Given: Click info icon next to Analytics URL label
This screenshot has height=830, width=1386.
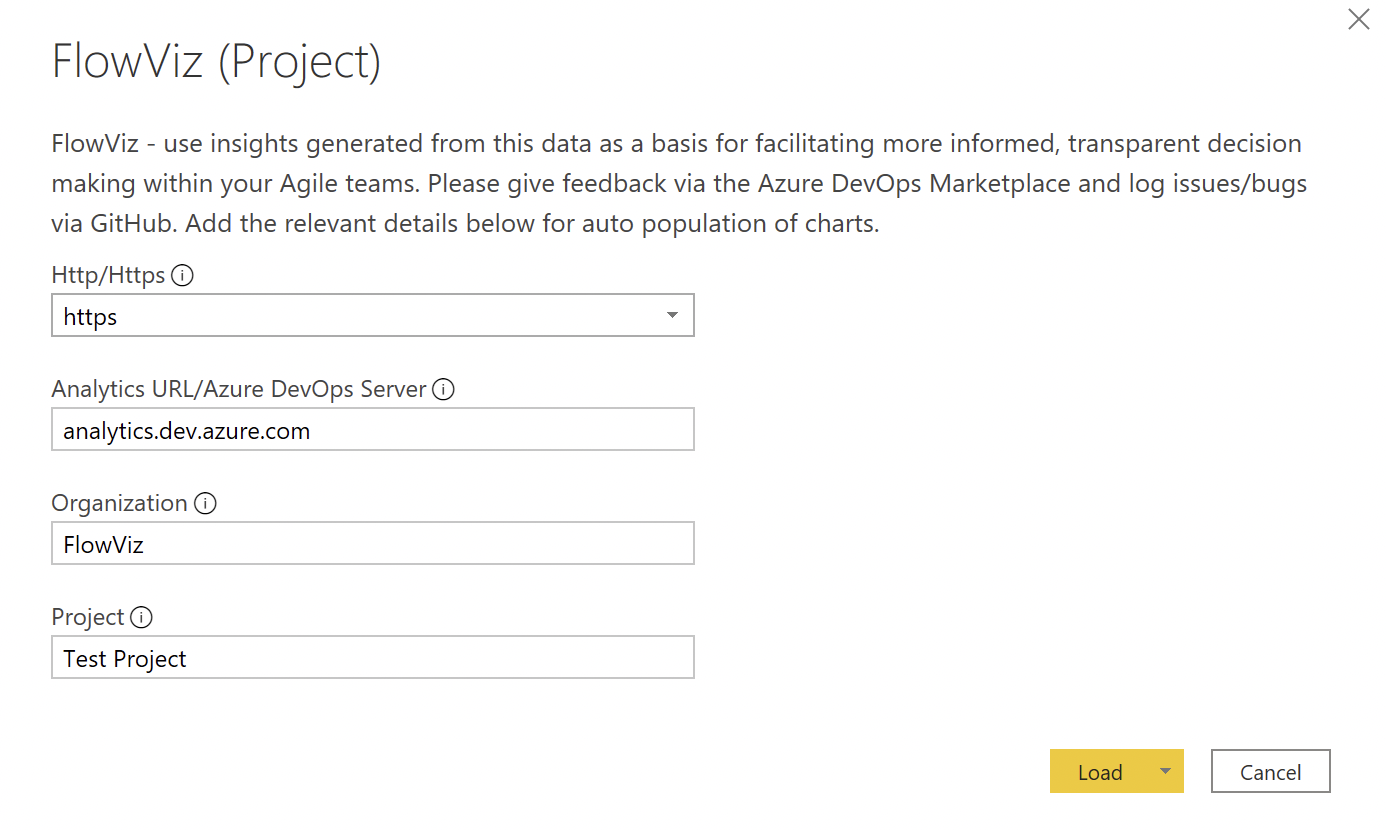Looking at the screenshot, I should [x=443, y=389].
